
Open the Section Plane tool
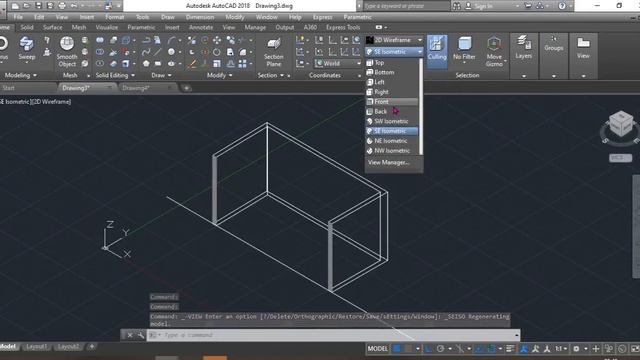click(273, 53)
